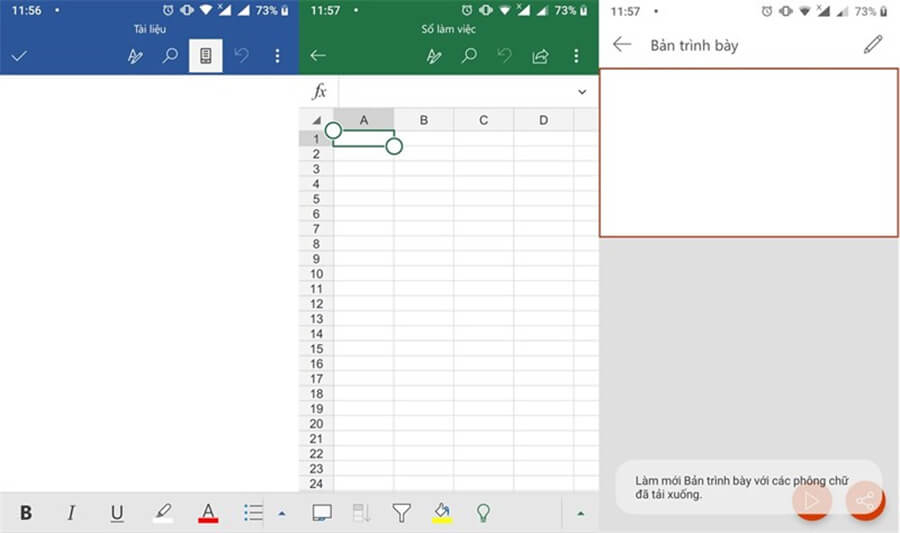Screen dimensions: 900x533
Task: Select the blank slide thumbnail
Action: [x=748, y=152]
